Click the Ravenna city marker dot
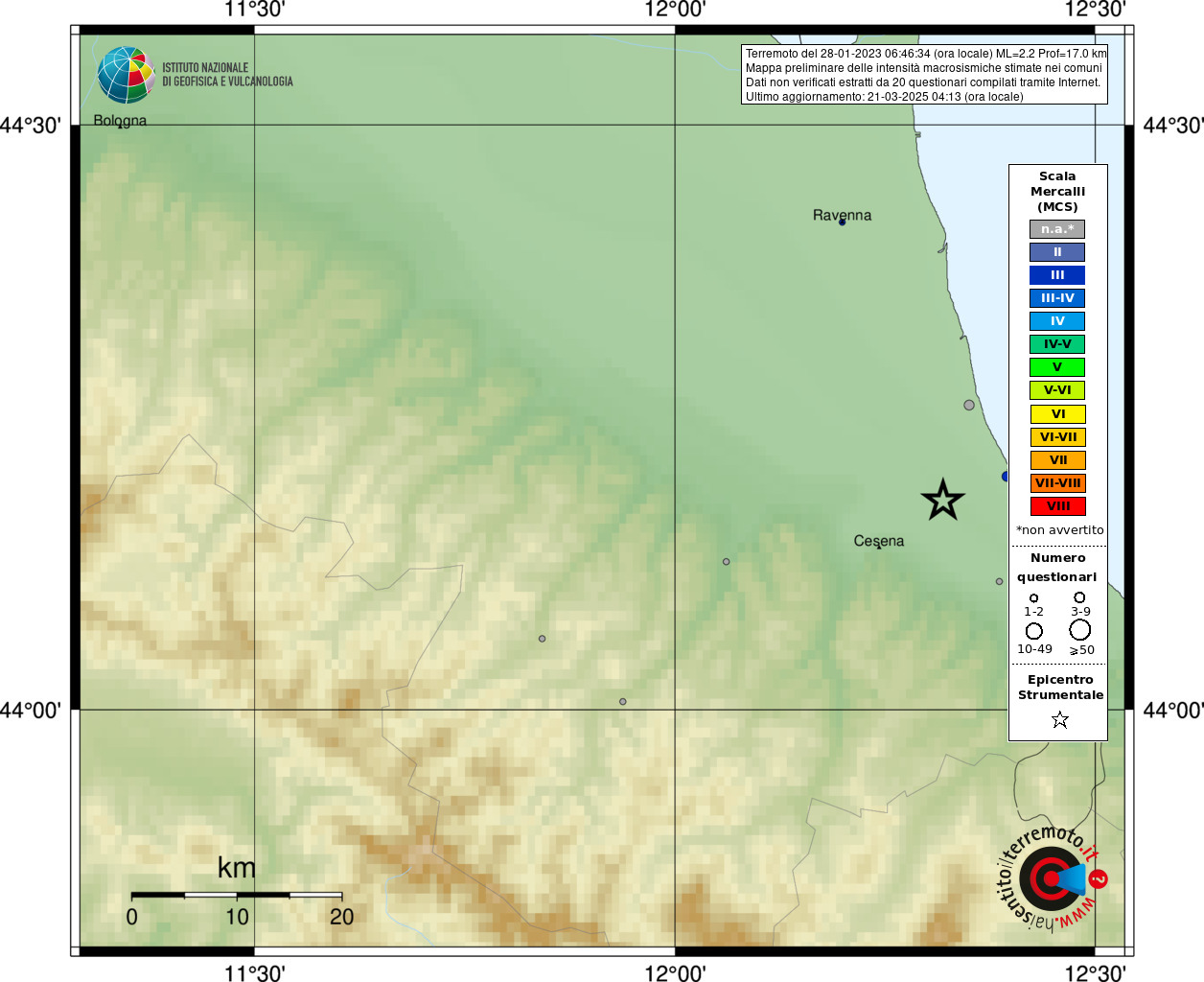The width and height of the screenshot is (1204, 982). coord(842,222)
